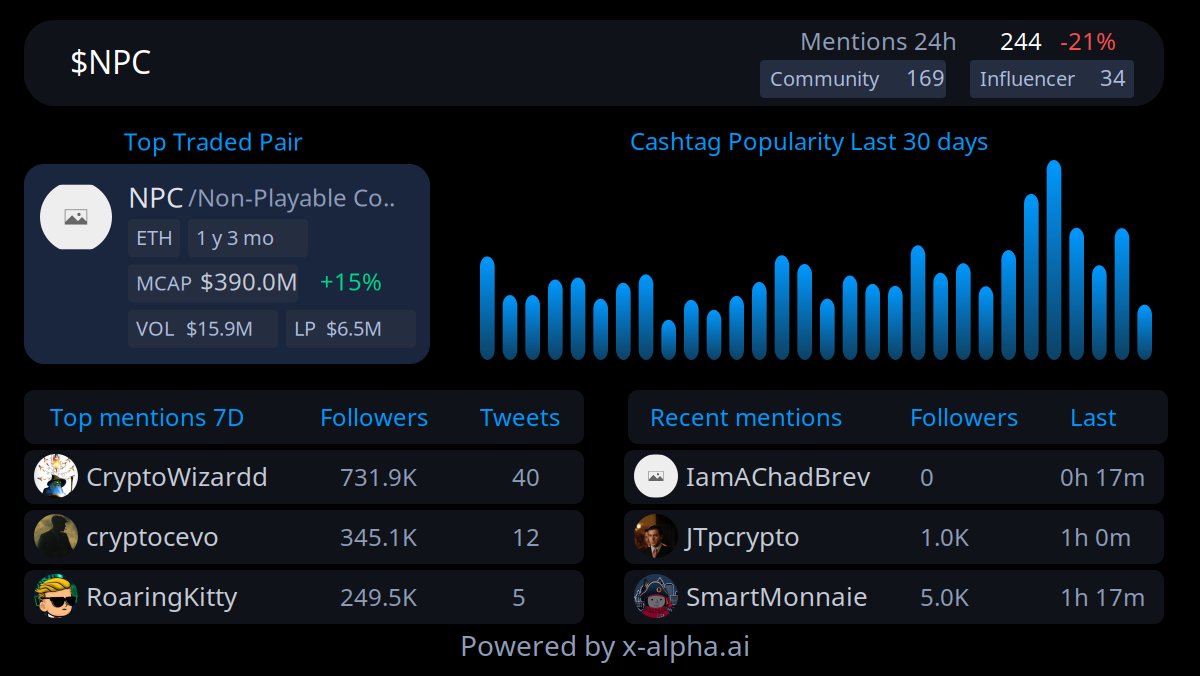Click the 244 mentions count
The image size is (1200, 676).
coord(1021,42)
